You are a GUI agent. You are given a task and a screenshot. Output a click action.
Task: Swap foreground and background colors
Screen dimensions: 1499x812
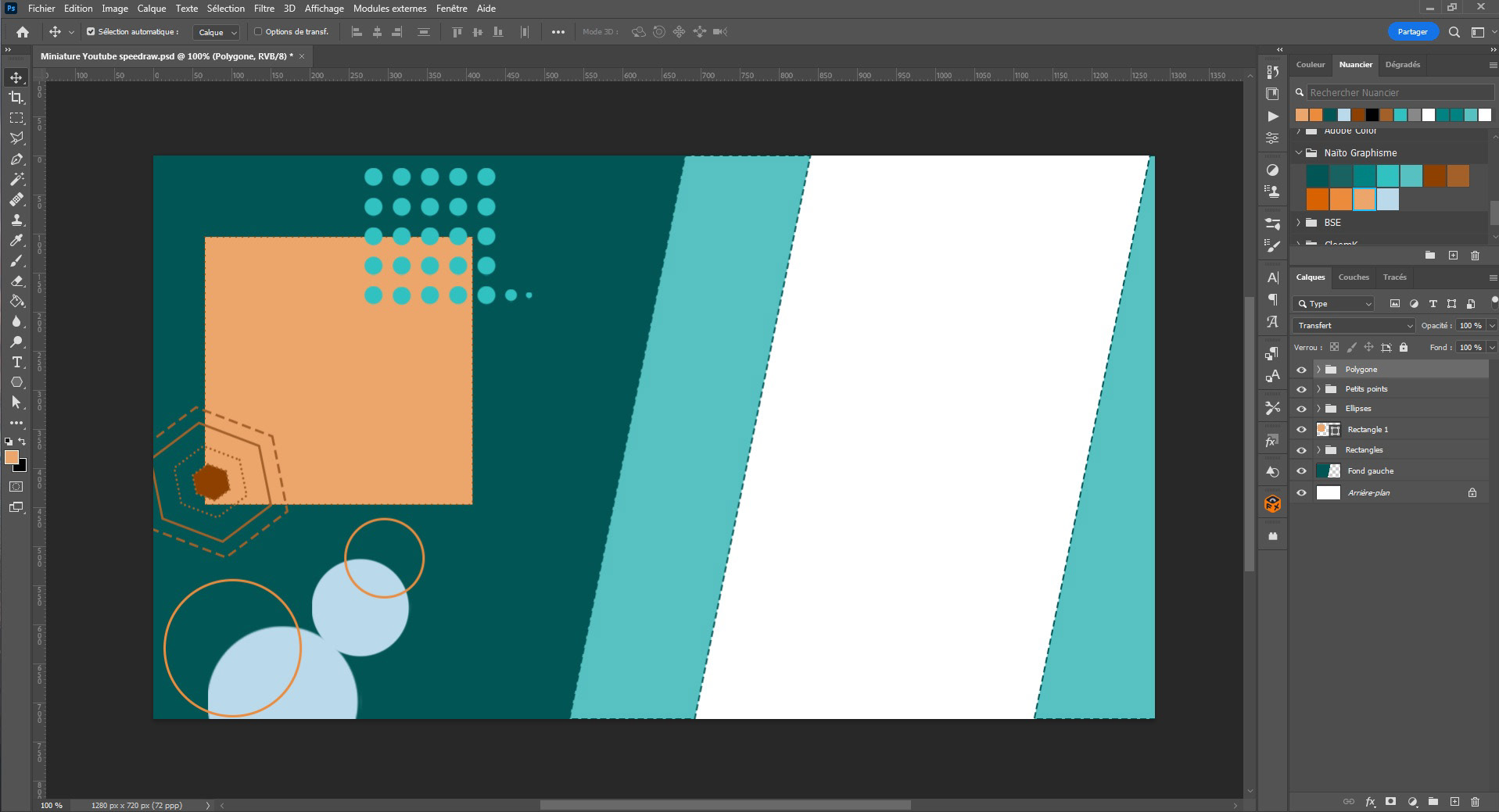(x=23, y=442)
